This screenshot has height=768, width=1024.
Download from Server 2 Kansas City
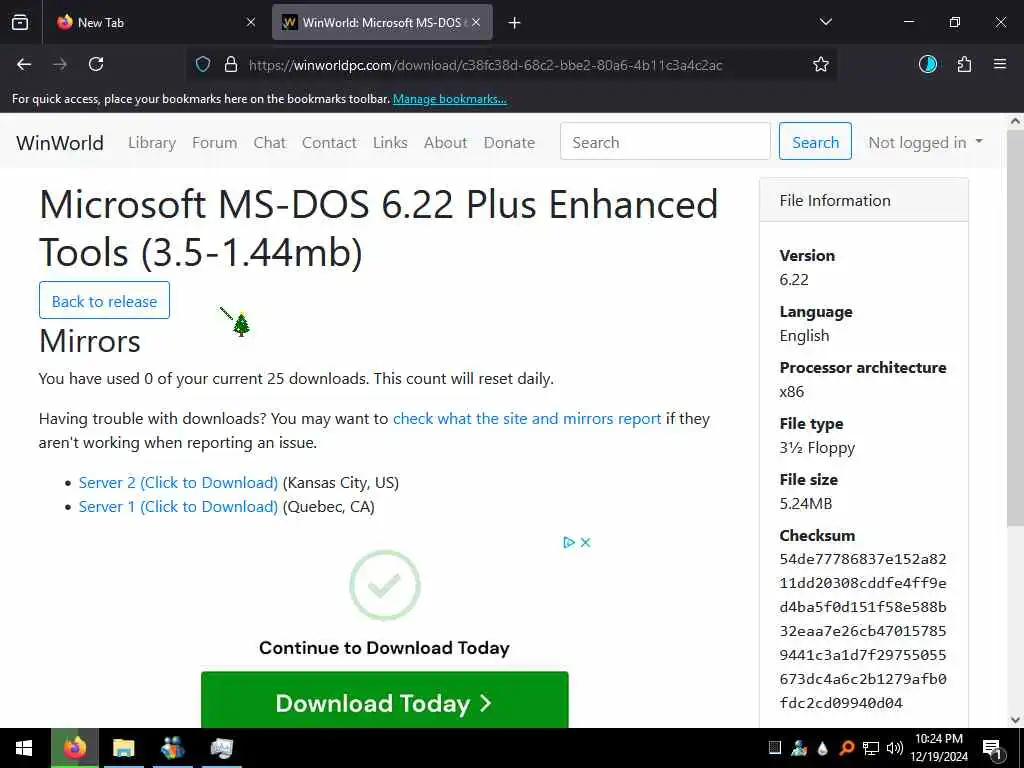pyautogui.click(x=178, y=483)
